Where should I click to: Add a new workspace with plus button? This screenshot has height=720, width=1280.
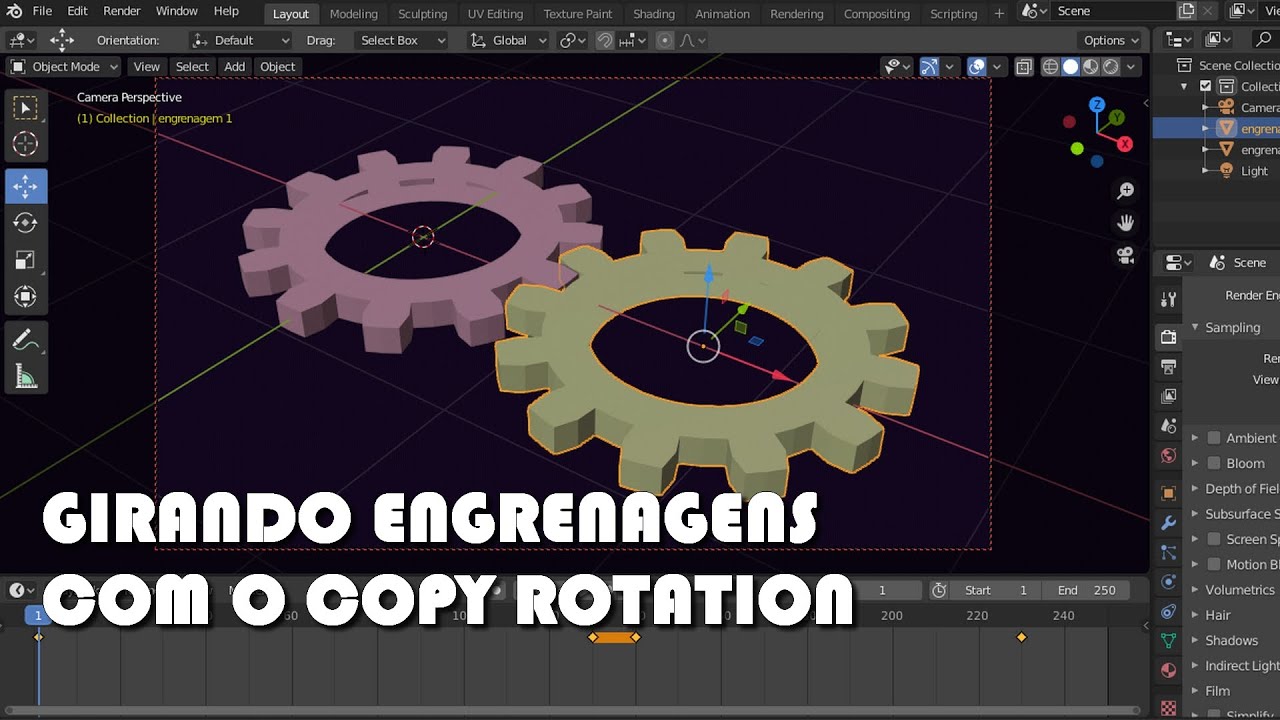point(999,14)
